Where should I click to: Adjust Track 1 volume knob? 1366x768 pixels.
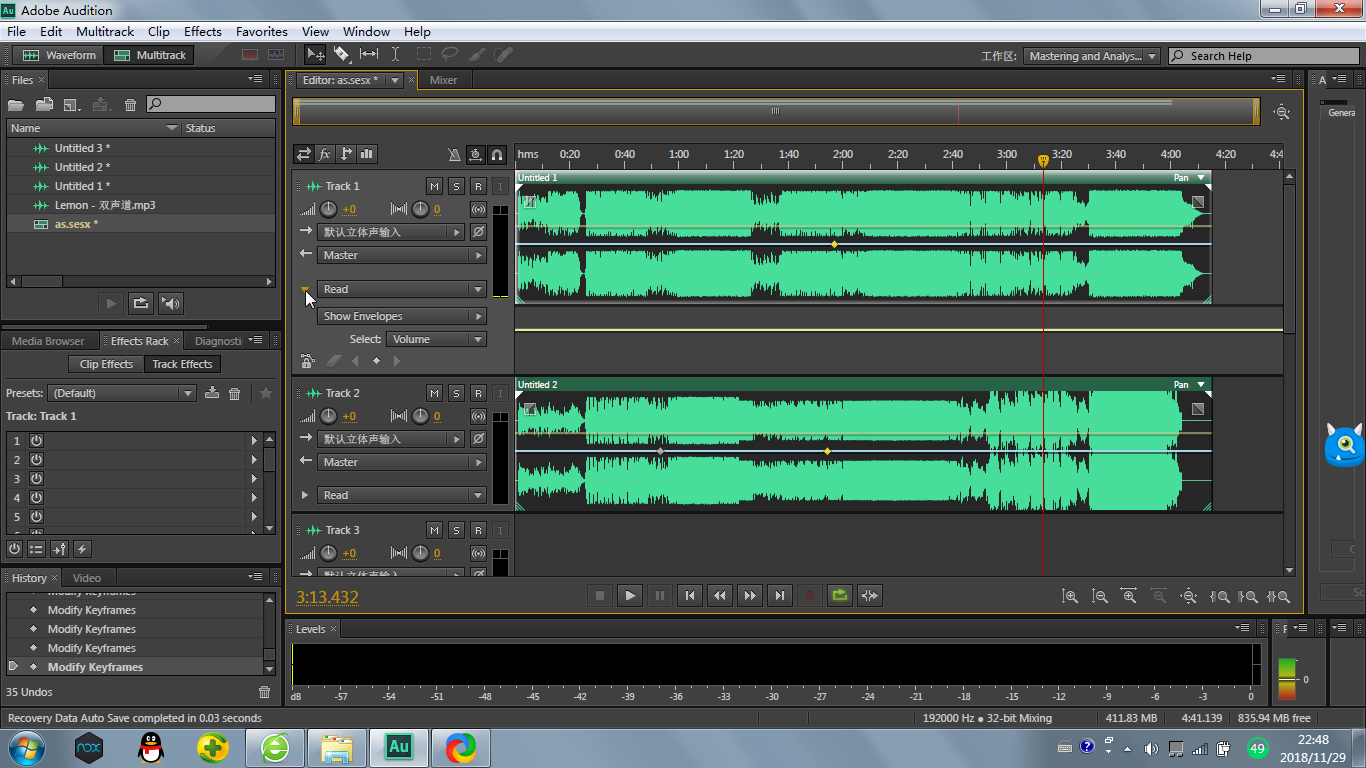tap(328, 209)
